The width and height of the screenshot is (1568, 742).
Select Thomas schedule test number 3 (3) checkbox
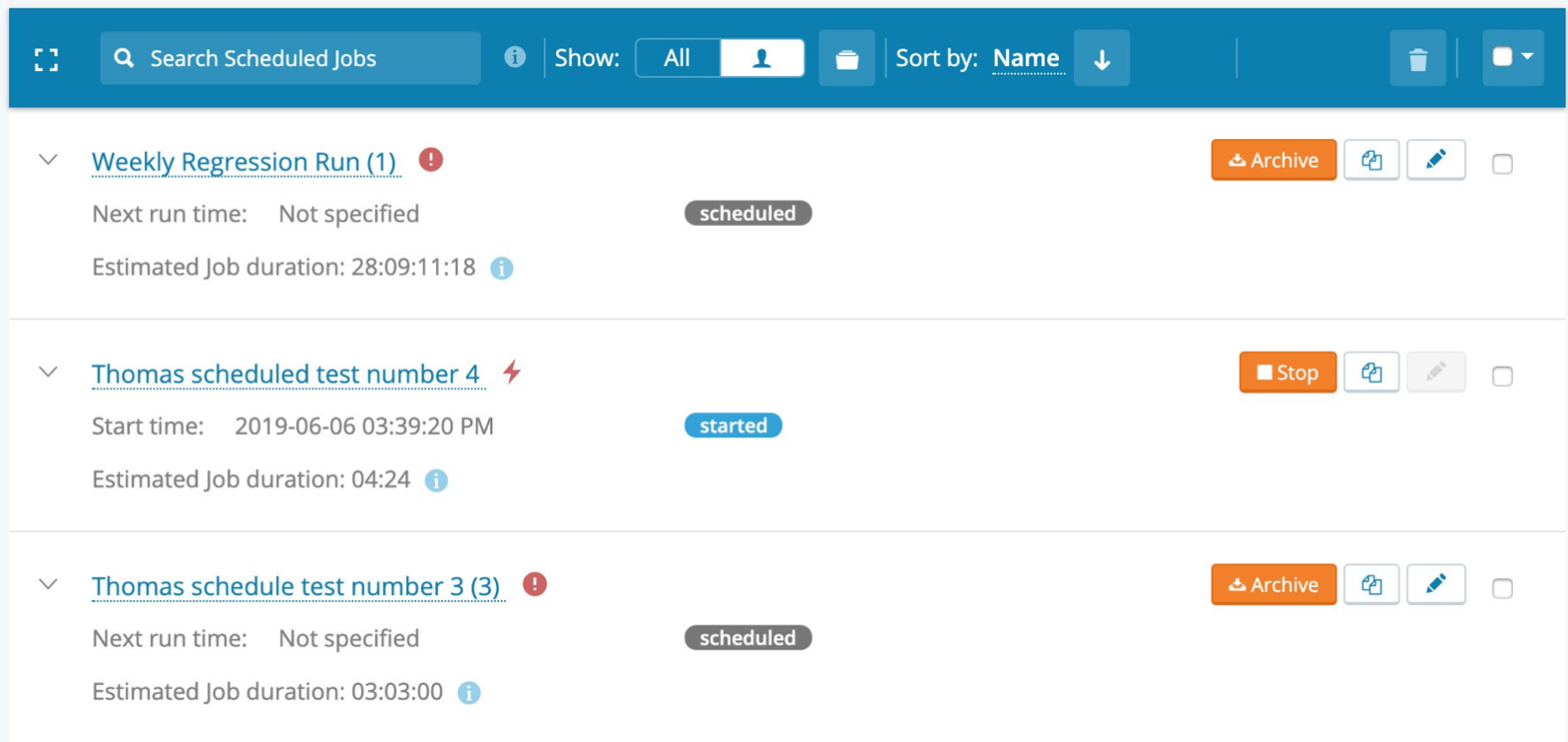tap(1502, 588)
